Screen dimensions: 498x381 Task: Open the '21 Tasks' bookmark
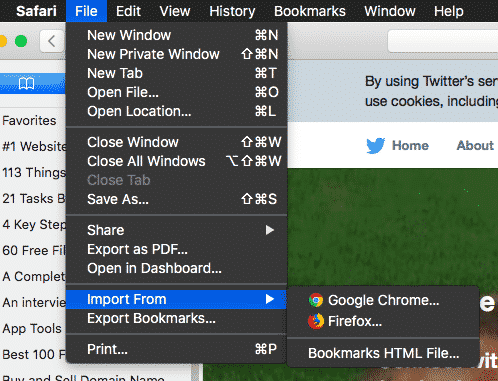(34, 198)
